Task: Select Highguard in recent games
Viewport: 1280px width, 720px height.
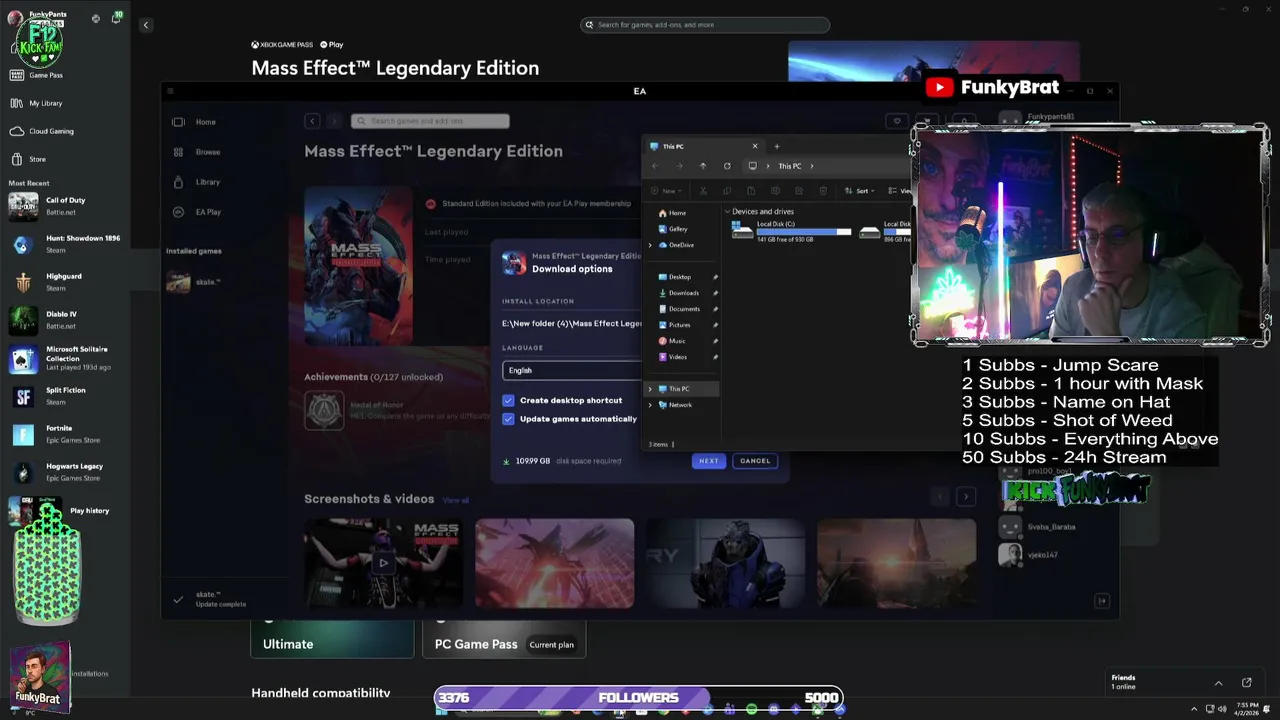Action: point(65,282)
